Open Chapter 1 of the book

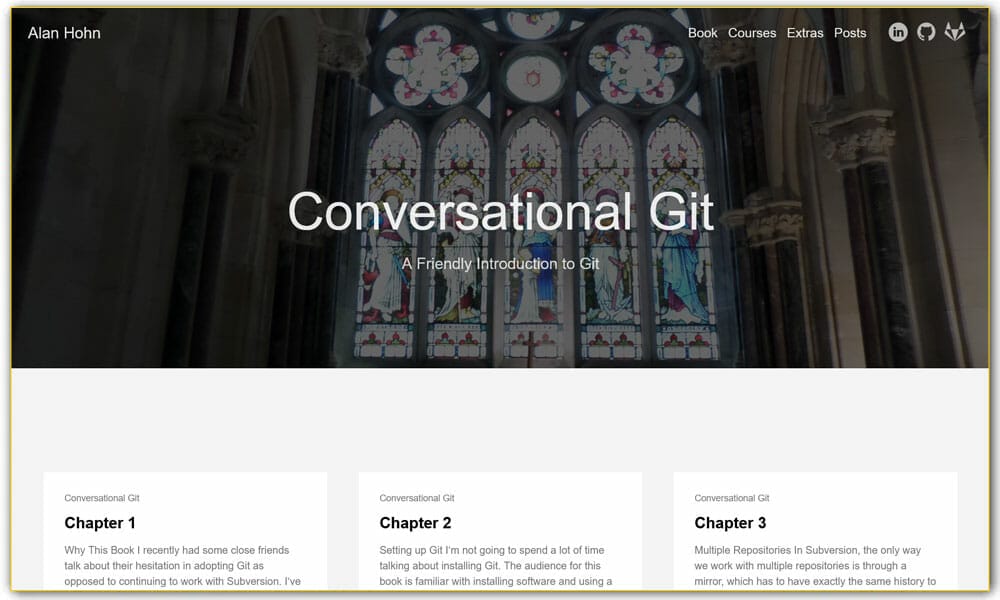101,523
